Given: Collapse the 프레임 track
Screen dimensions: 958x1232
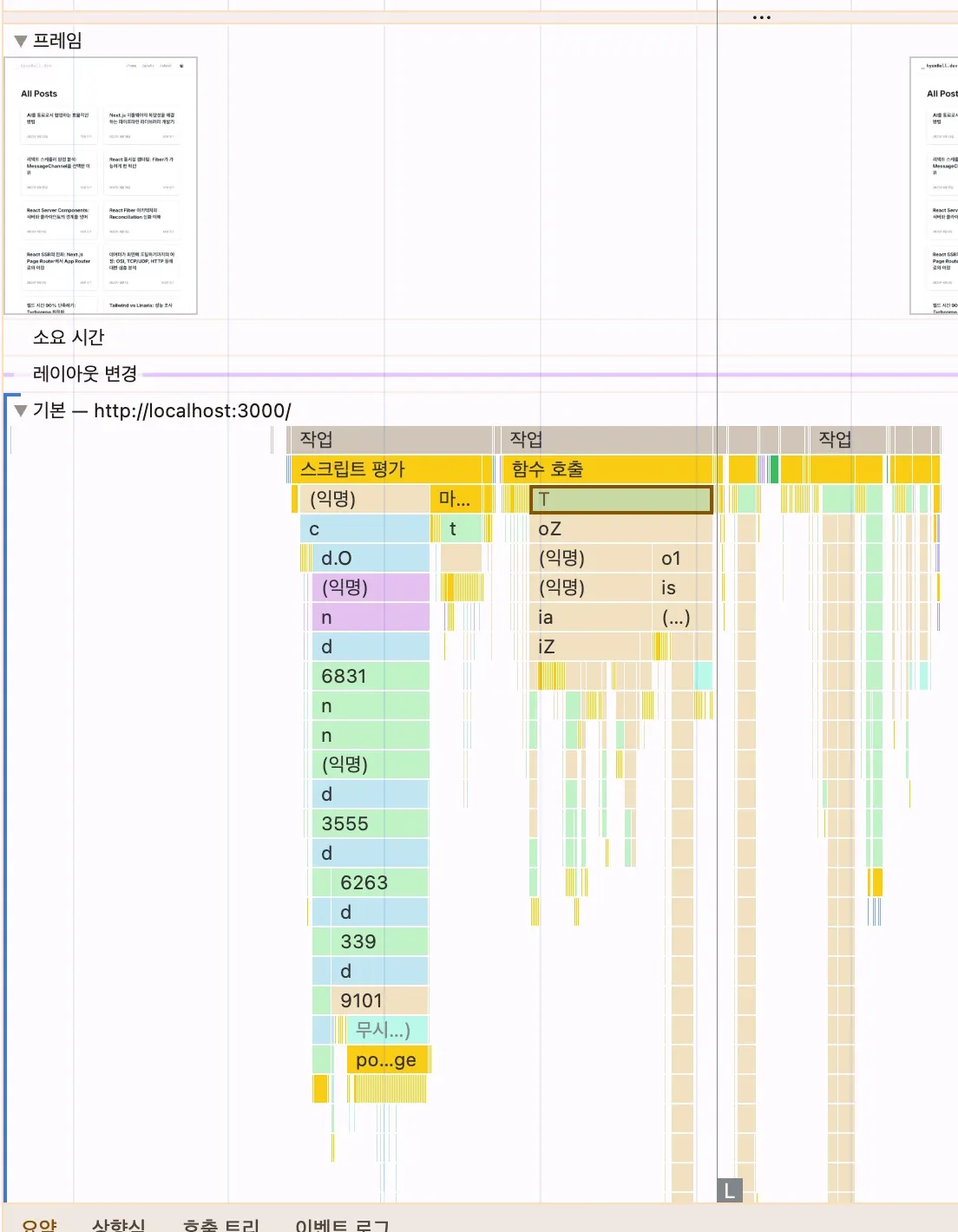Looking at the screenshot, I should coord(21,41).
